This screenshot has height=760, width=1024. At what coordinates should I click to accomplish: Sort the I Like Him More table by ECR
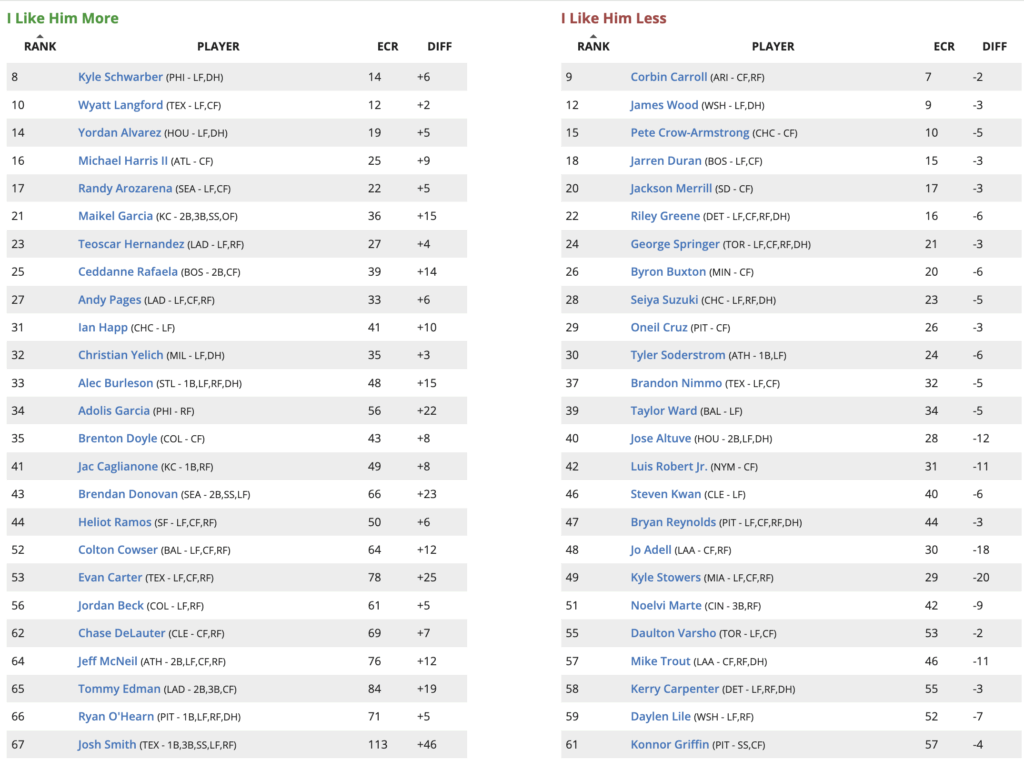coord(387,46)
